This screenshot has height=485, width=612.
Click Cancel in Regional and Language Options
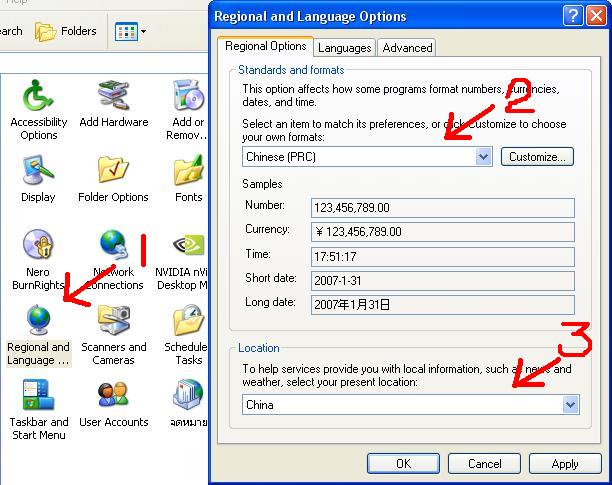[x=484, y=464]
